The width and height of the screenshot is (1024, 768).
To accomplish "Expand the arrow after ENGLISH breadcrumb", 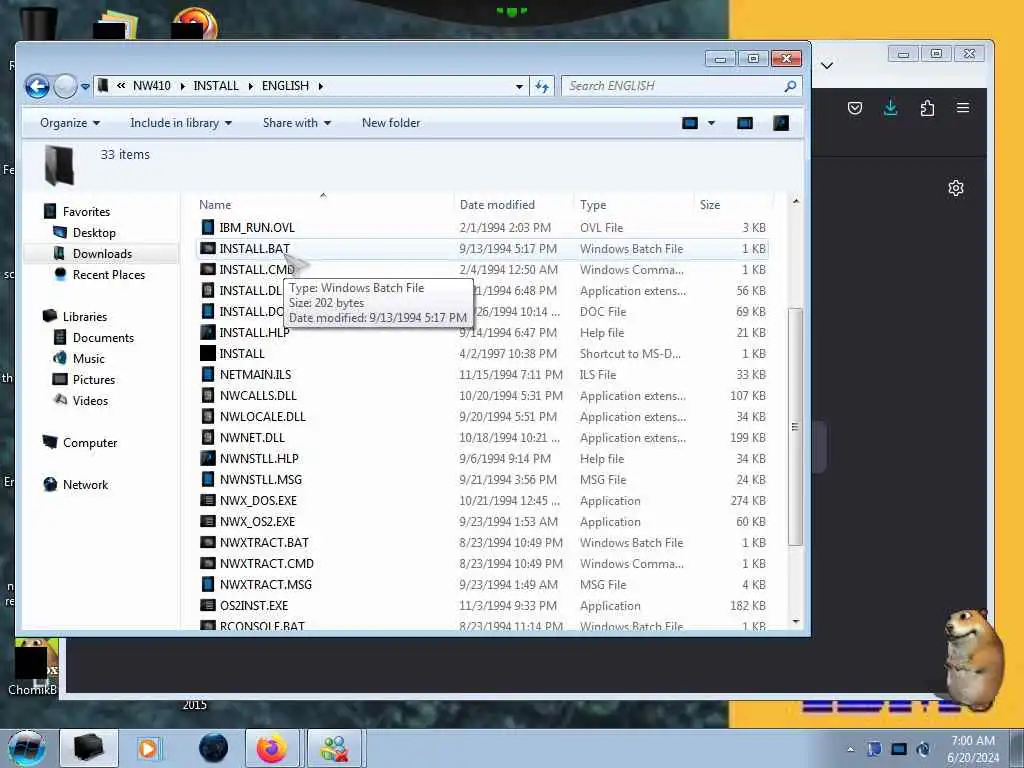I will point(321,86).
